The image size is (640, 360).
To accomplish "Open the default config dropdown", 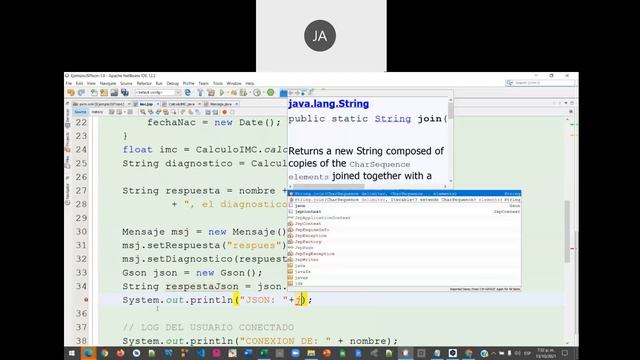I will [158, 92].
